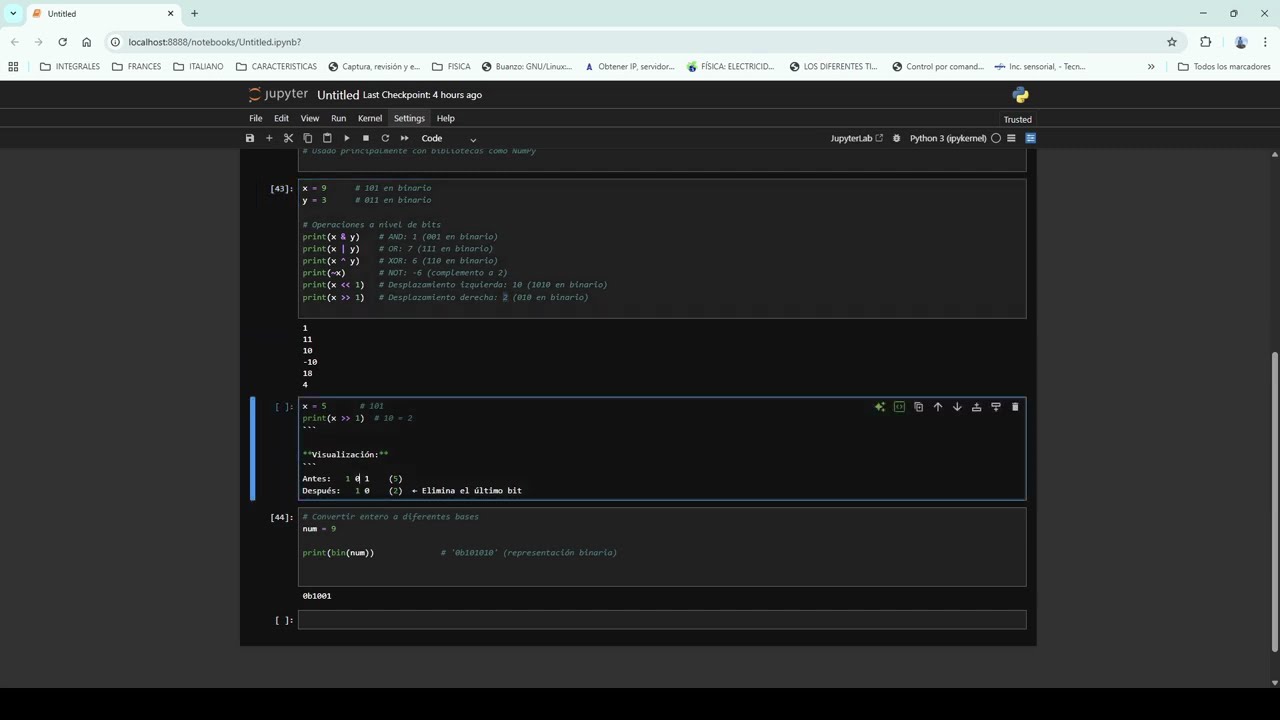This screenshot has width=1280, height=720.
Task: Open the apps grid in bookmarks bar
Action: (13, 67)
